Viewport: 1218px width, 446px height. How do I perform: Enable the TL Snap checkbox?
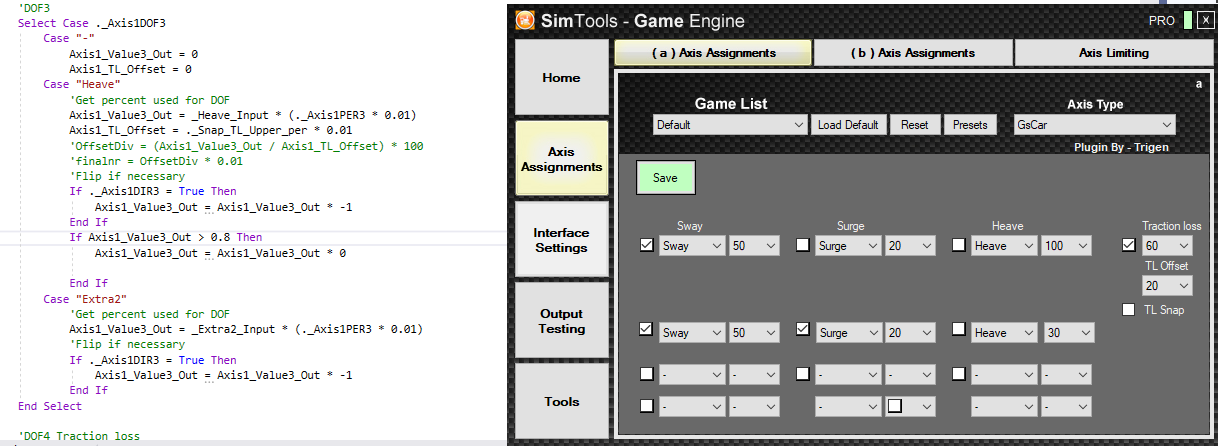click(1129, 309)
